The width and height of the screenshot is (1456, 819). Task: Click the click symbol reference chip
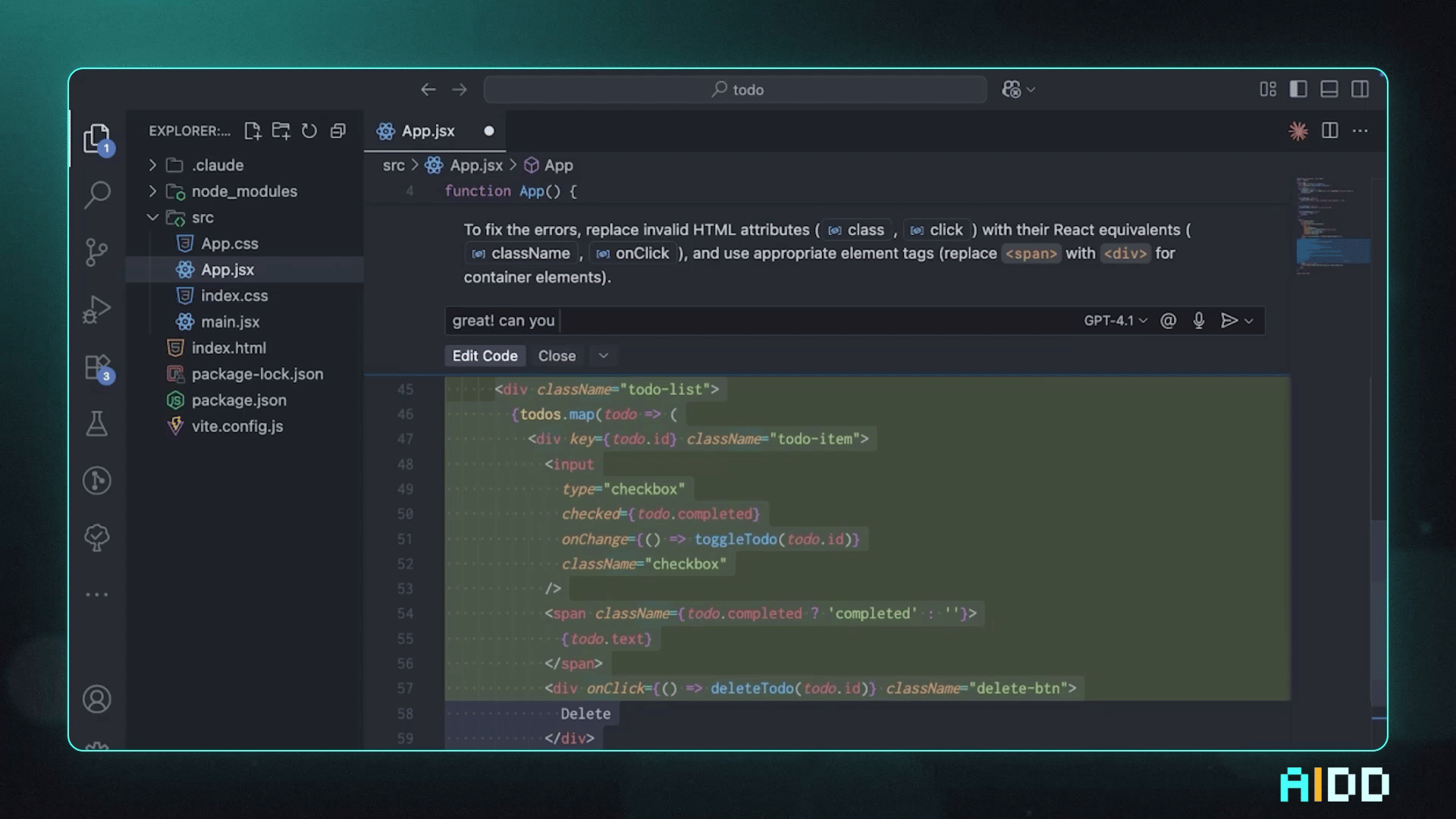(937, 230)
